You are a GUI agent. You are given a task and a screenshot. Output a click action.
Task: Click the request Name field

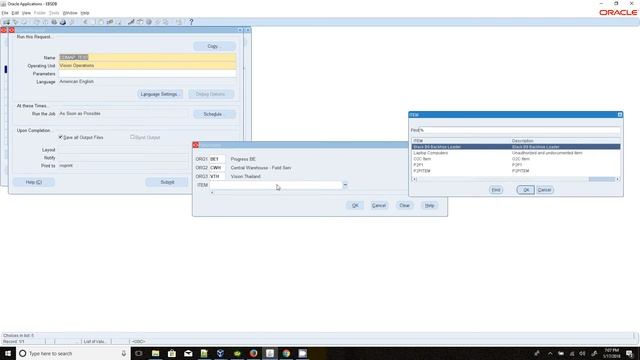[x=147, y=58]
